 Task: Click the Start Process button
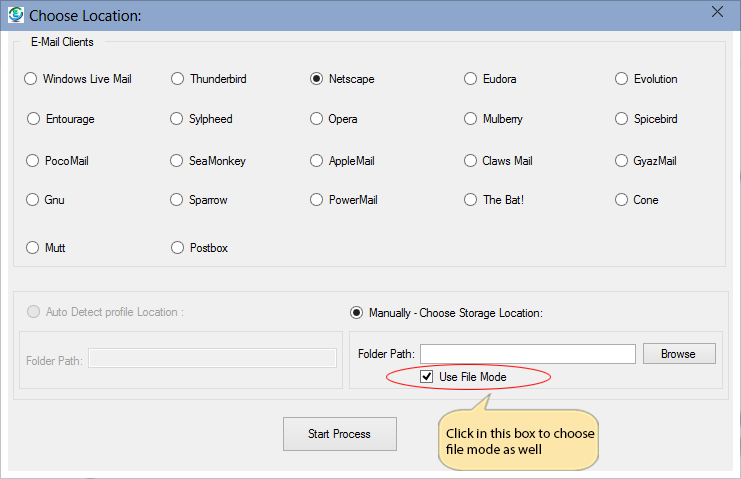(x=339, y=434)
